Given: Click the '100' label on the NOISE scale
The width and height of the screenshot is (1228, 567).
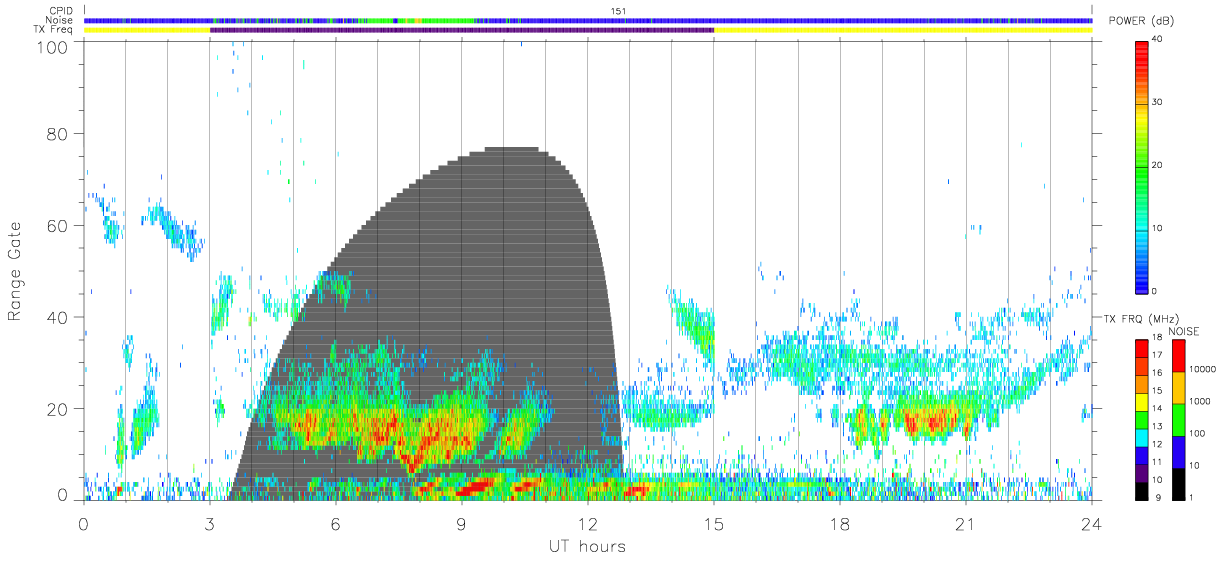Looking at the screenshot, I should tap(1198, 434).
